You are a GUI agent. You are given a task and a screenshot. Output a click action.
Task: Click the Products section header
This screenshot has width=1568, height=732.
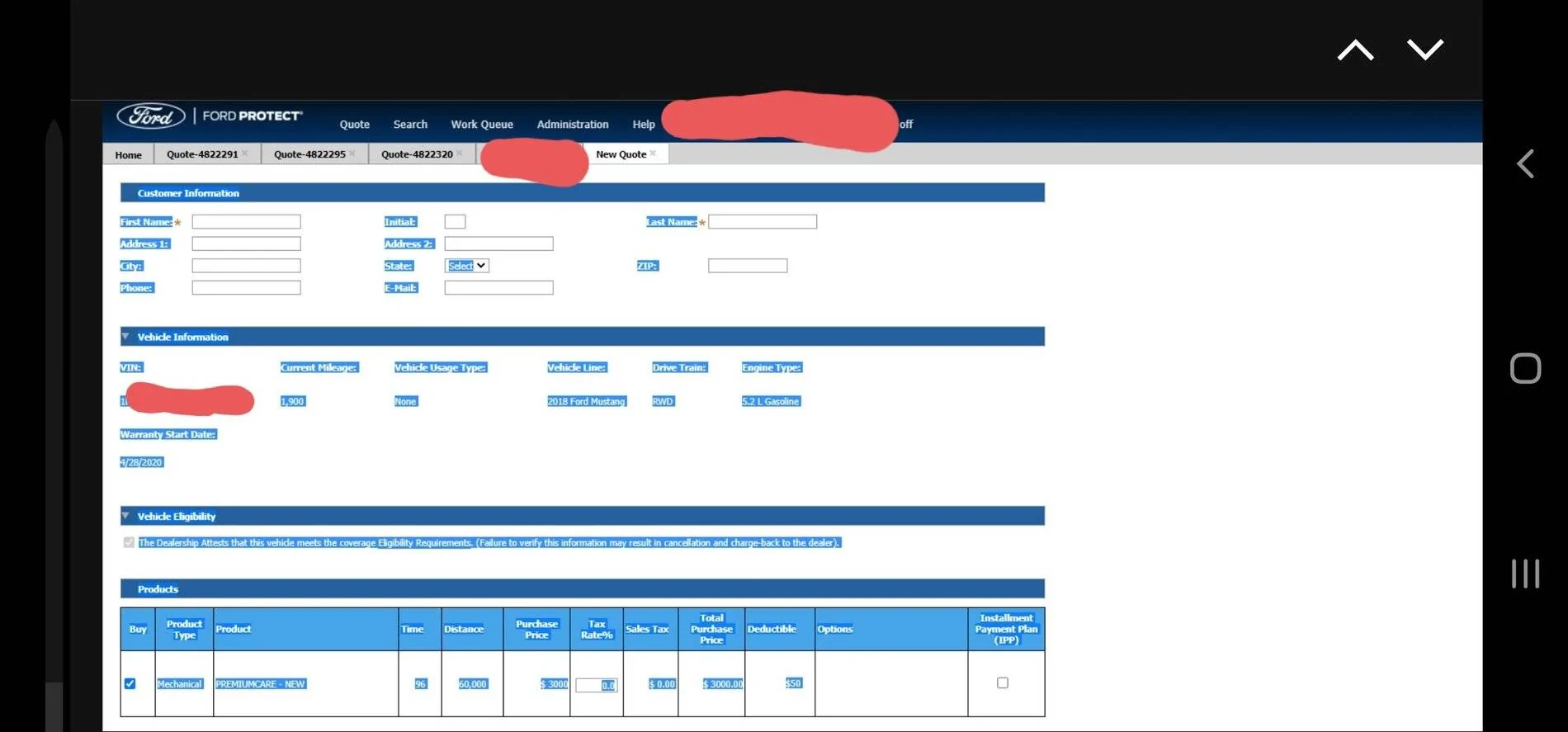pos(583,589)
